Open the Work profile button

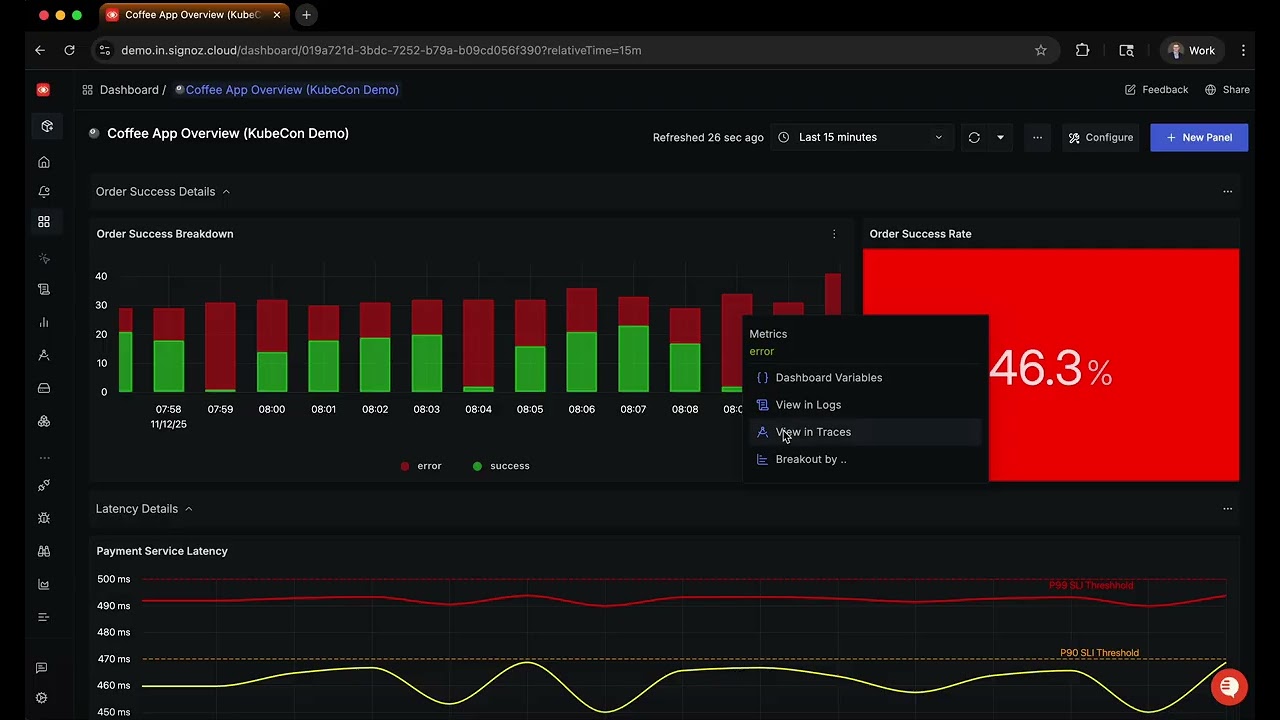[x=1192, y=50]
